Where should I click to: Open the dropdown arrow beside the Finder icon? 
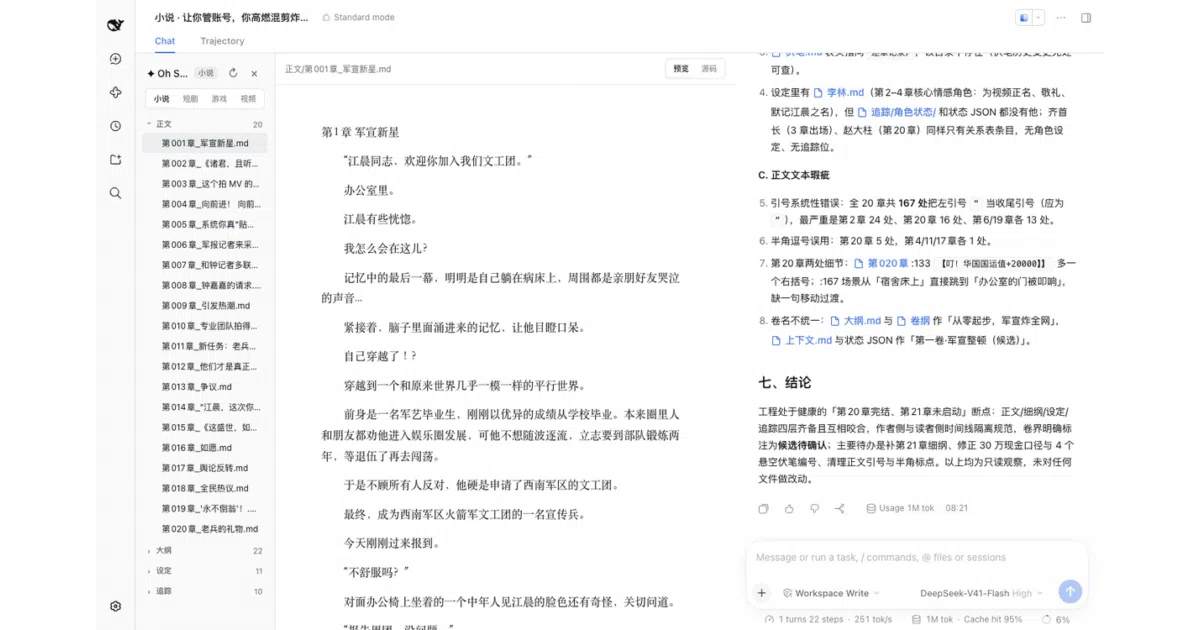pos(1039,18)
